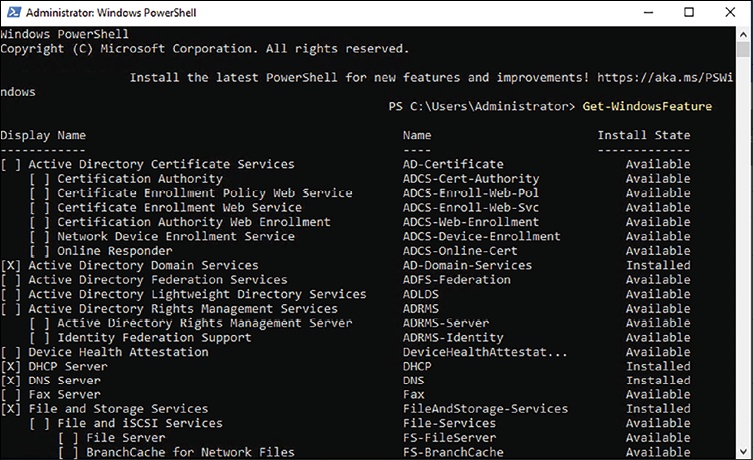This screenshot has width=753, height=460.
Task: Click the vertical scrollbar thumb
Action: coord(743,49)
